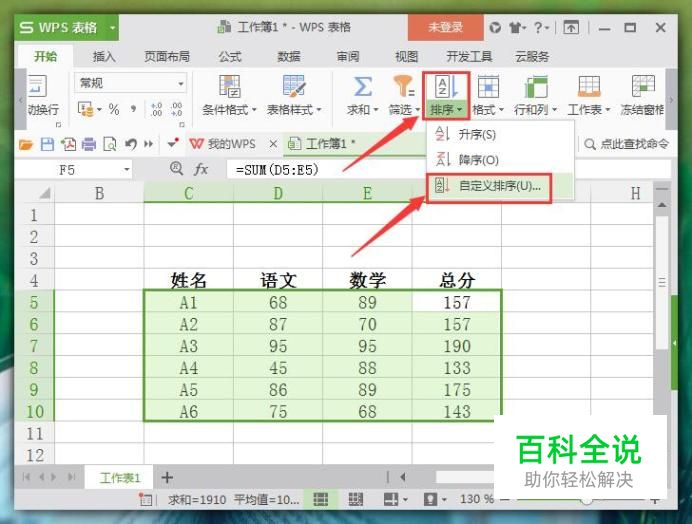This screenshot has width=692, height=524.
Task: Open the skin (shirt) icon in title bar
Action: point(515,28)
